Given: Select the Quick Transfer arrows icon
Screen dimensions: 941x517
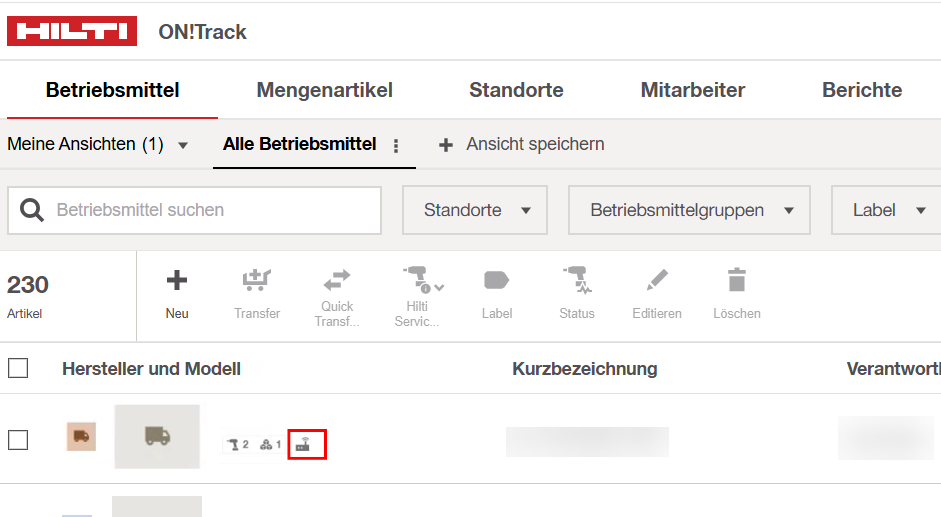Looking at the screenshot, I should 337,281.
